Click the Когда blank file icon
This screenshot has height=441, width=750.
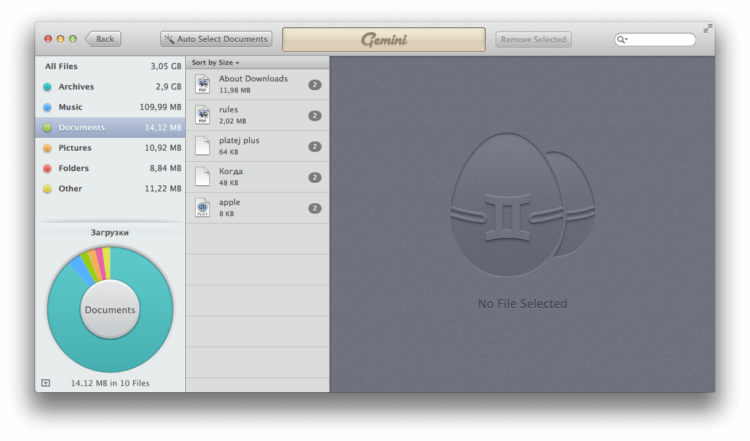point(203,177)
